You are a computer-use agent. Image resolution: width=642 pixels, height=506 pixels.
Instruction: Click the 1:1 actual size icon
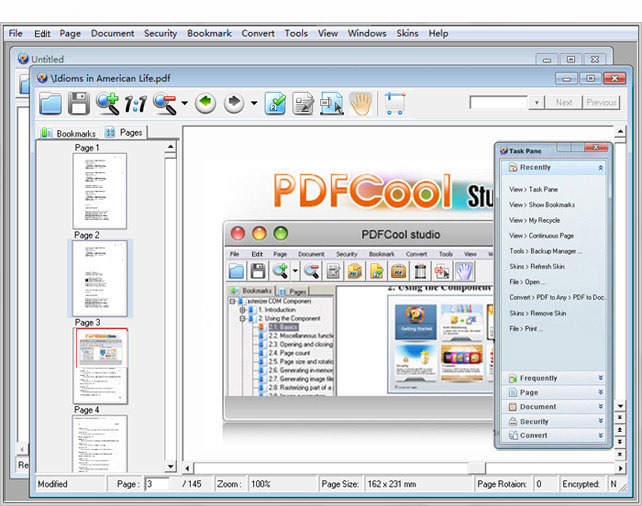[x=136, y=104]
